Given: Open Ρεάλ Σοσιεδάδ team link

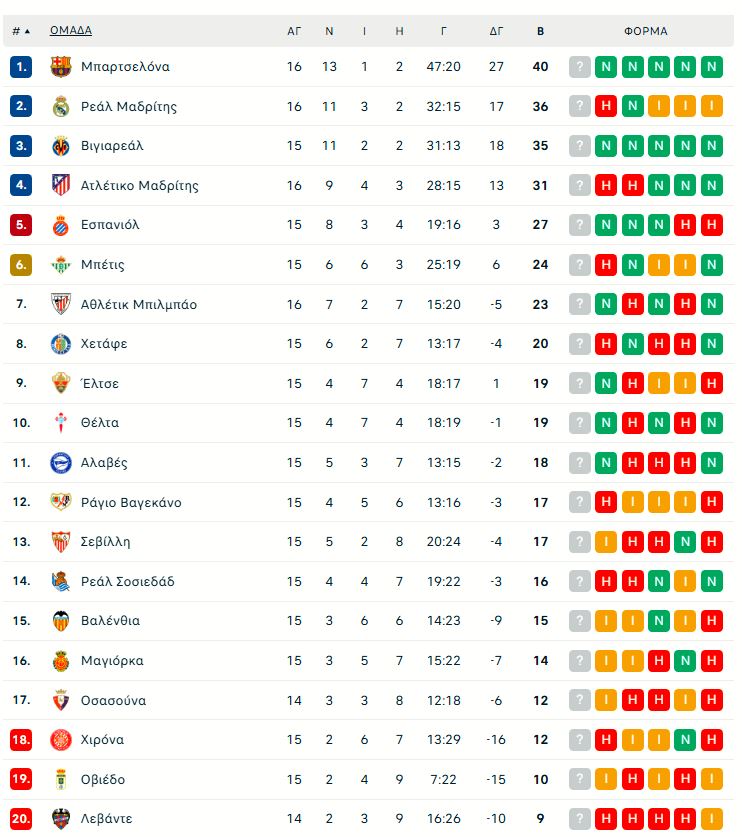Looking at the screenshot, I should coord(128,582).
